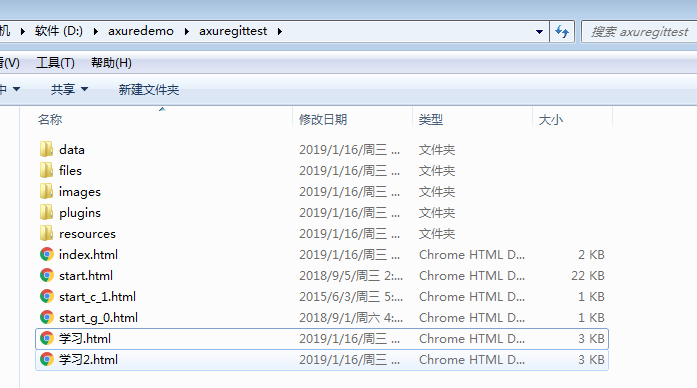Click 文件夹 type of data row

437,150
